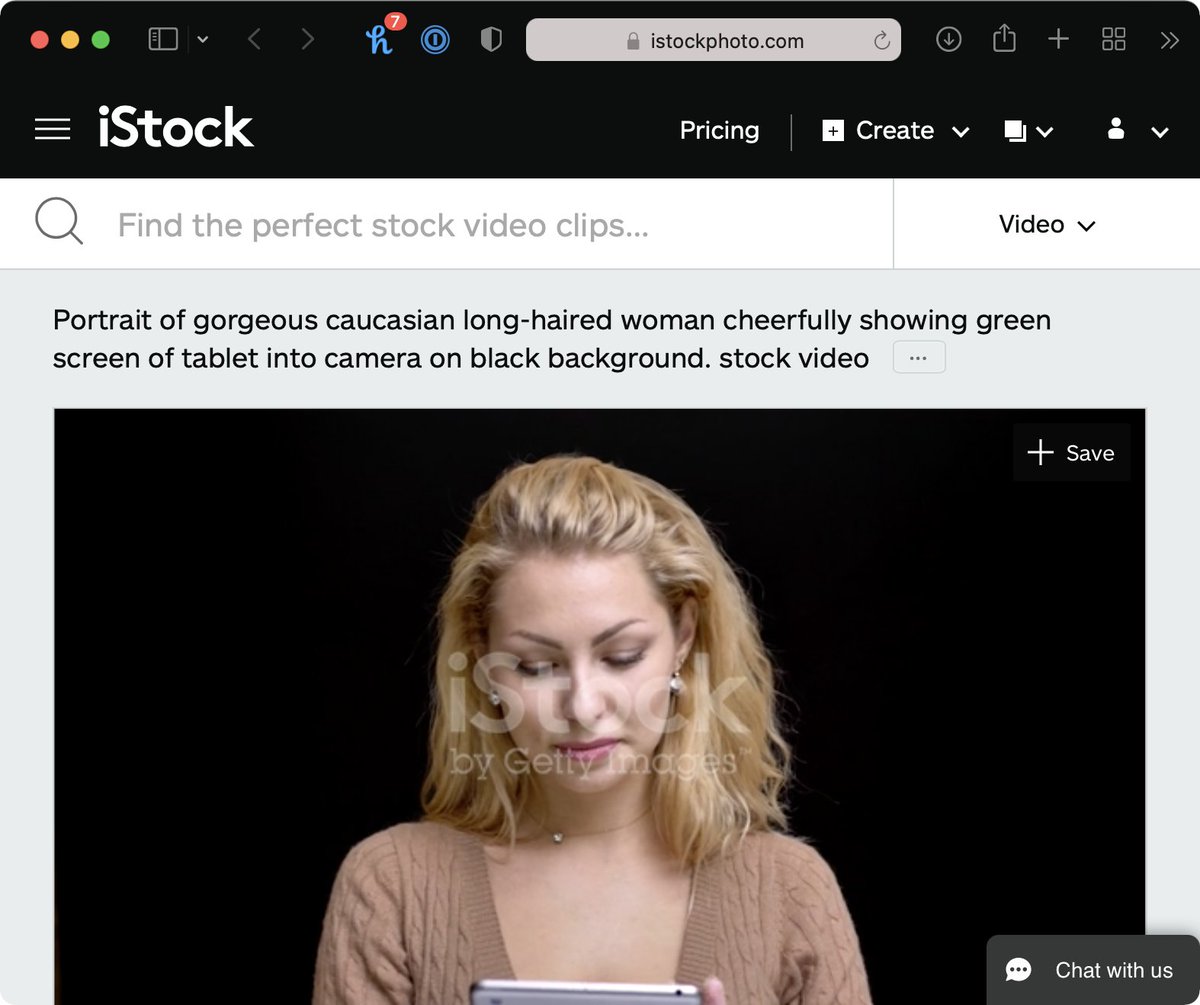Expand the sidebar options chevron
The height and width of the screenshot is (1005, 1200).
(x=203, y=40)
